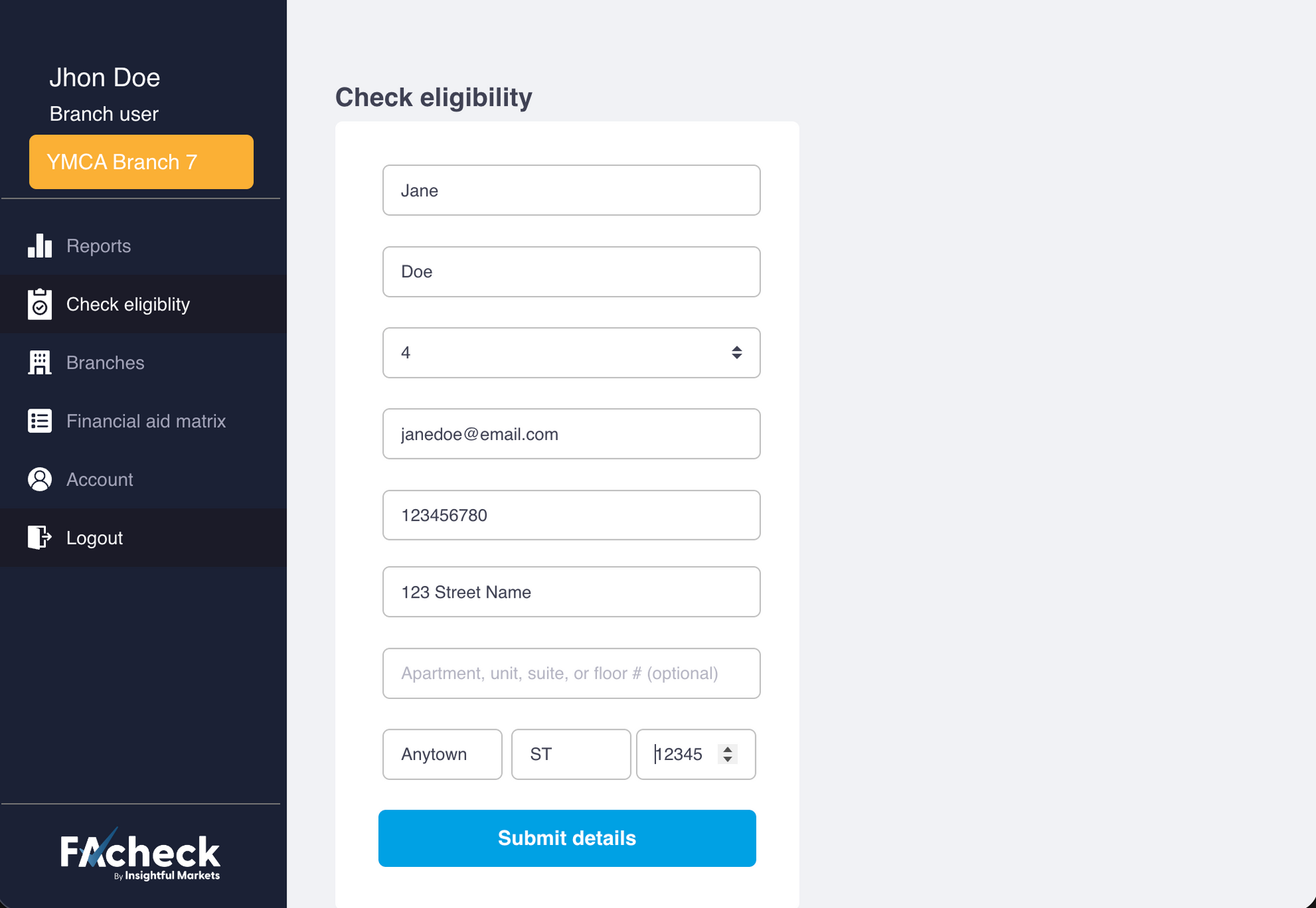Image resolution: width=1316 pixels, height=908 pixels.
Task: Click the Reports bar chart icon
Action: [40, 246]
